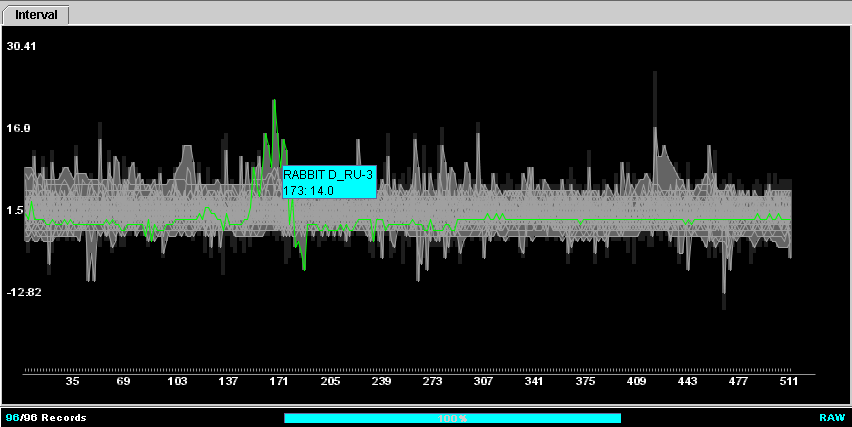Click x-axis marker 103
Screen dimensions: 852x427
(x=176, y=382)
